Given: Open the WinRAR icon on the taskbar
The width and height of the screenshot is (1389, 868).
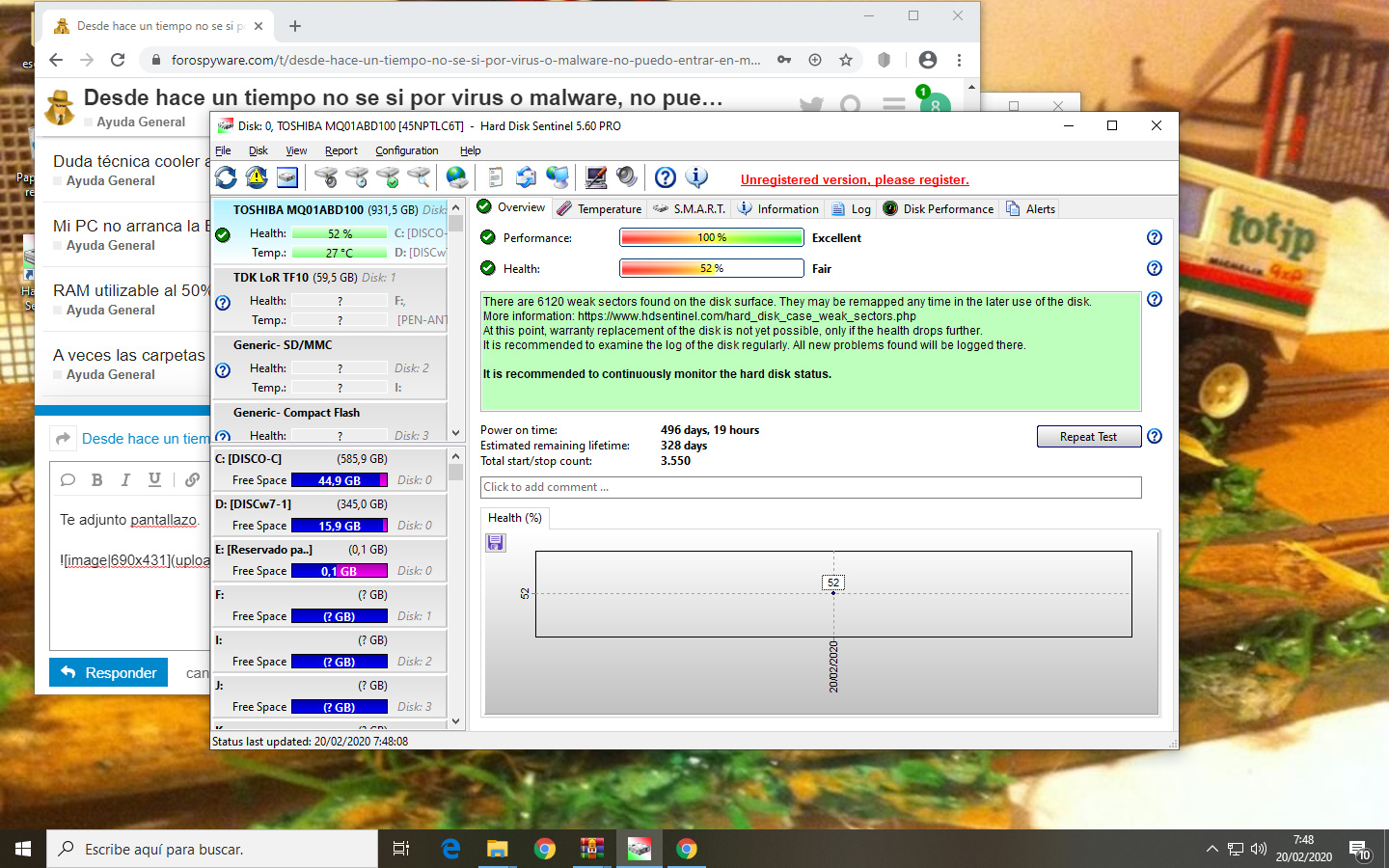Looking at the screenshot, I should (591, 849).
